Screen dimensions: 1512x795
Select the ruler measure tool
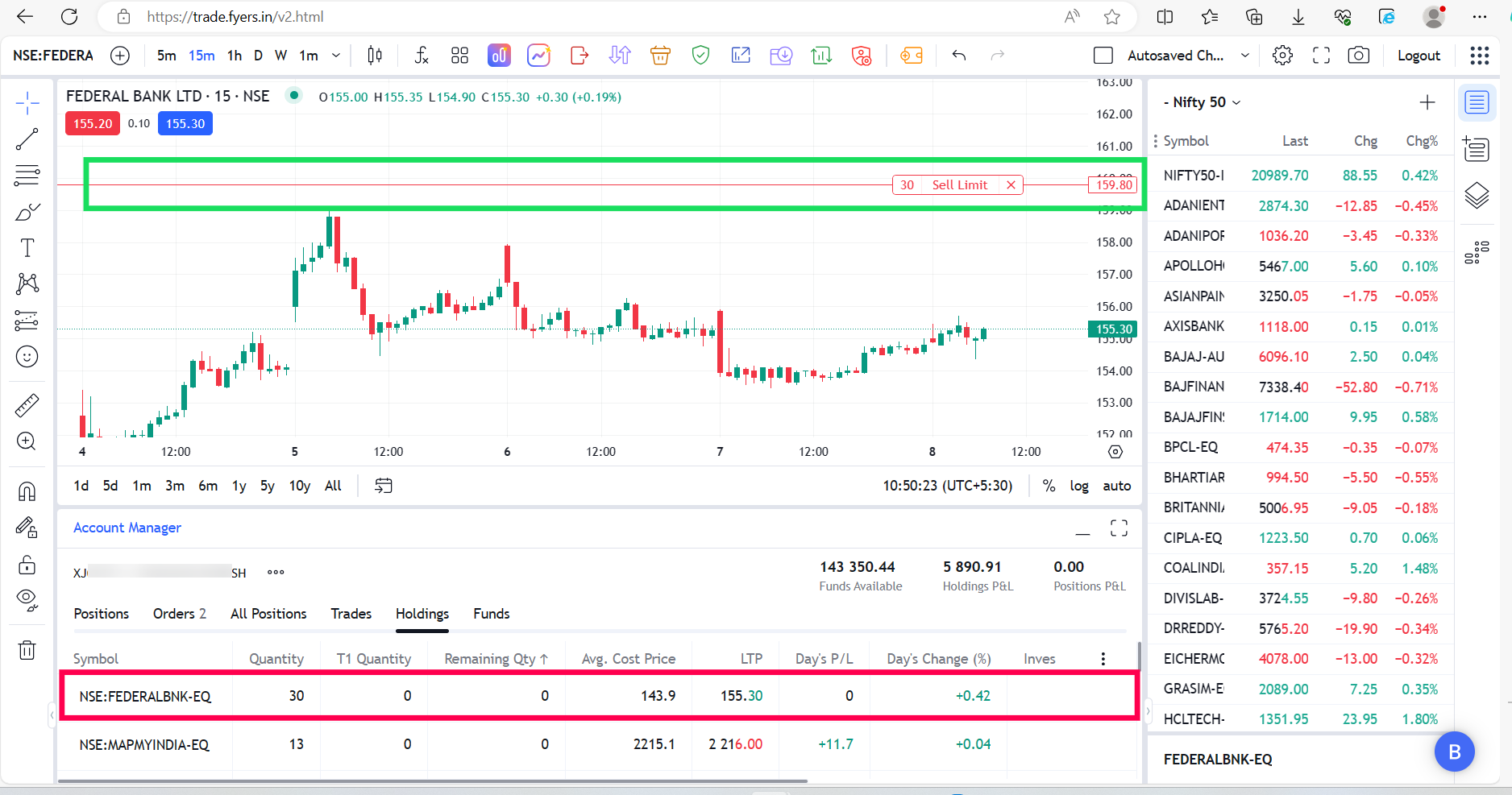point(27,405)
